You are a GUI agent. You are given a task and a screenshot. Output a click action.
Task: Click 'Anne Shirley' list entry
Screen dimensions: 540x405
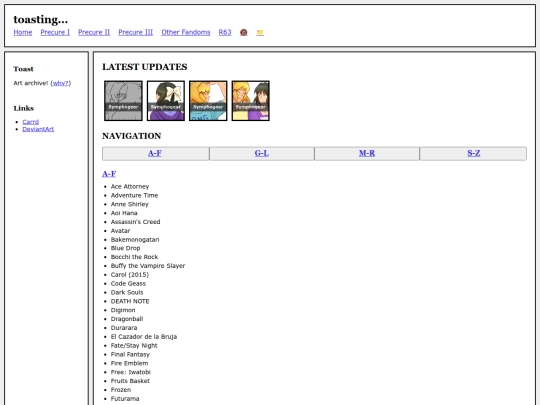coord(129,204)
